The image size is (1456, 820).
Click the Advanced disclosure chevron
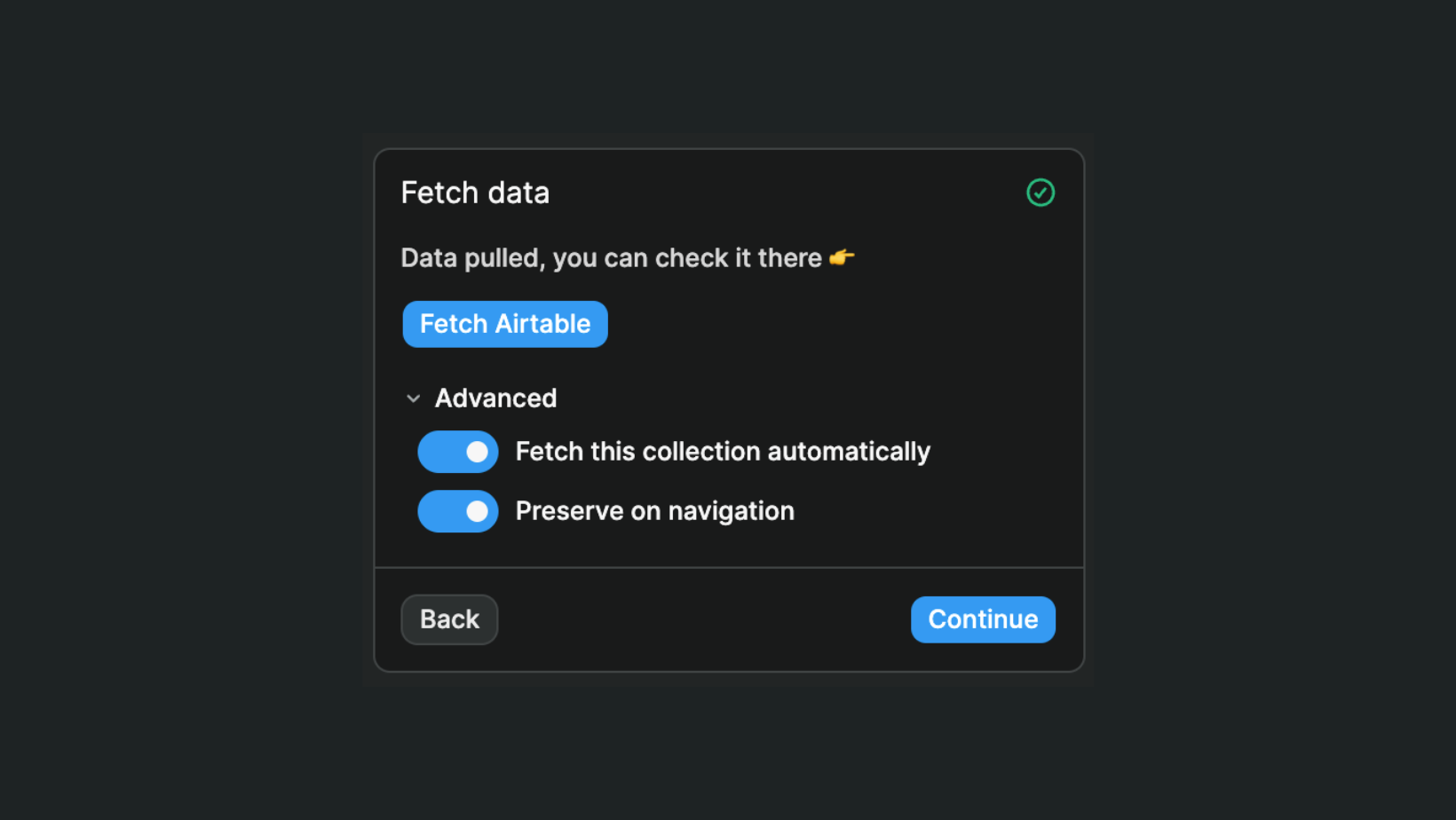tap(413, 398)
